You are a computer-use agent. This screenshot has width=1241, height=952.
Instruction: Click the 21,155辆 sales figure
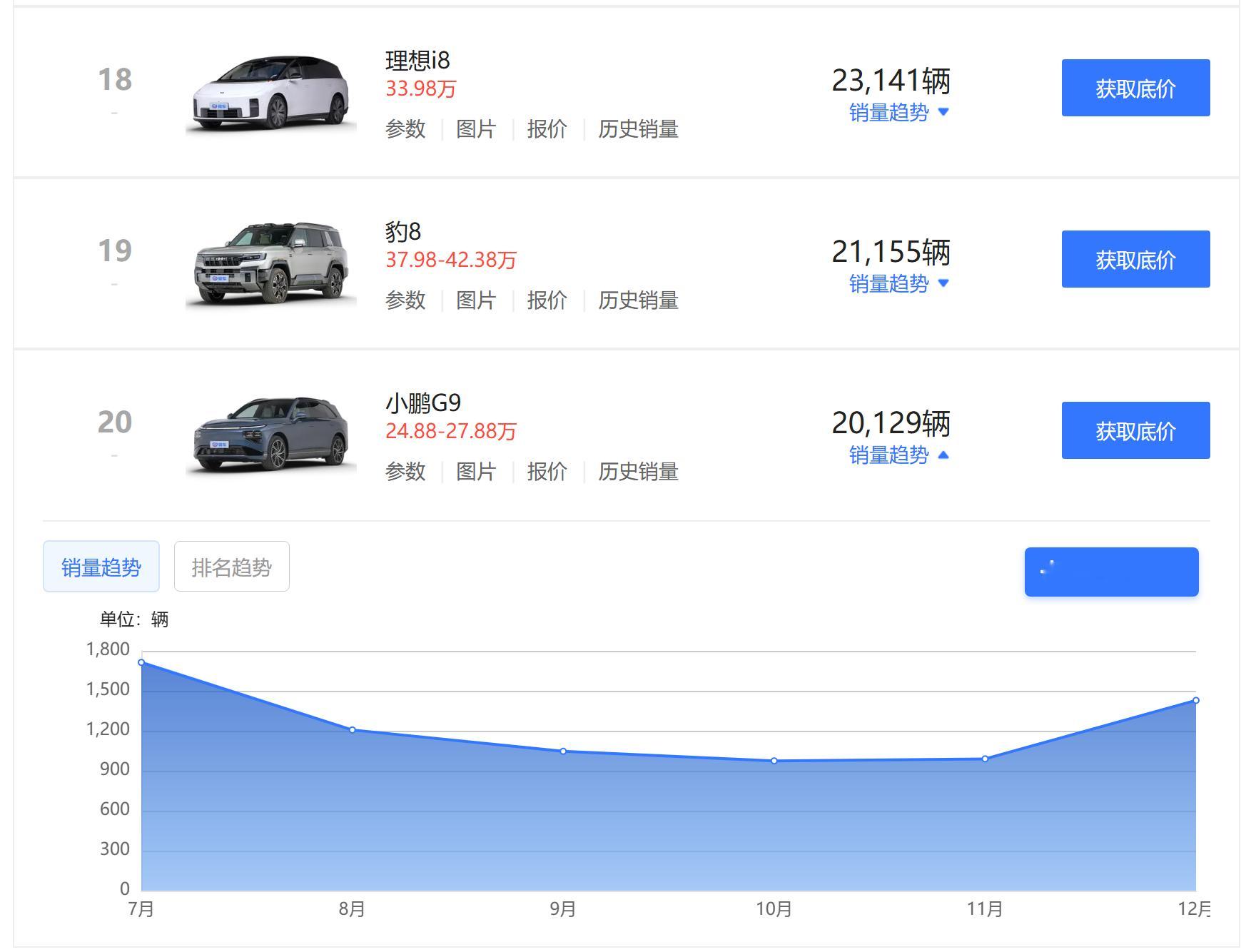click(891, 252)
